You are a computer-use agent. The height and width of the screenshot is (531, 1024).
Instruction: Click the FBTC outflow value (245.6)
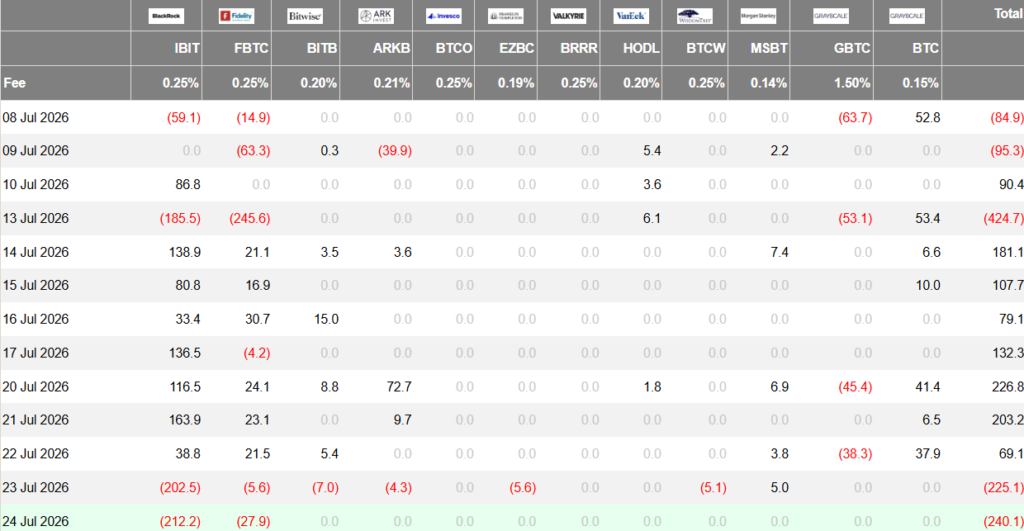click(249, 218)
